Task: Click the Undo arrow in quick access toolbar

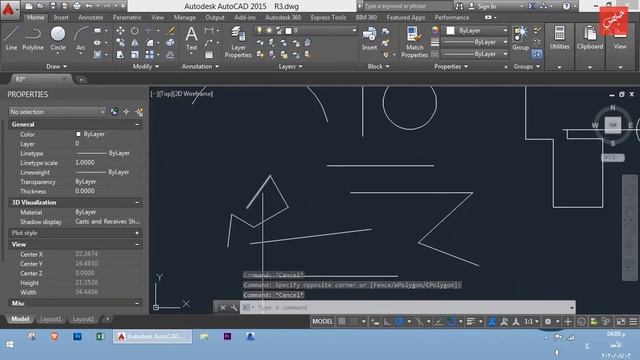Action: pyautogui.click(x=89, y=6)
